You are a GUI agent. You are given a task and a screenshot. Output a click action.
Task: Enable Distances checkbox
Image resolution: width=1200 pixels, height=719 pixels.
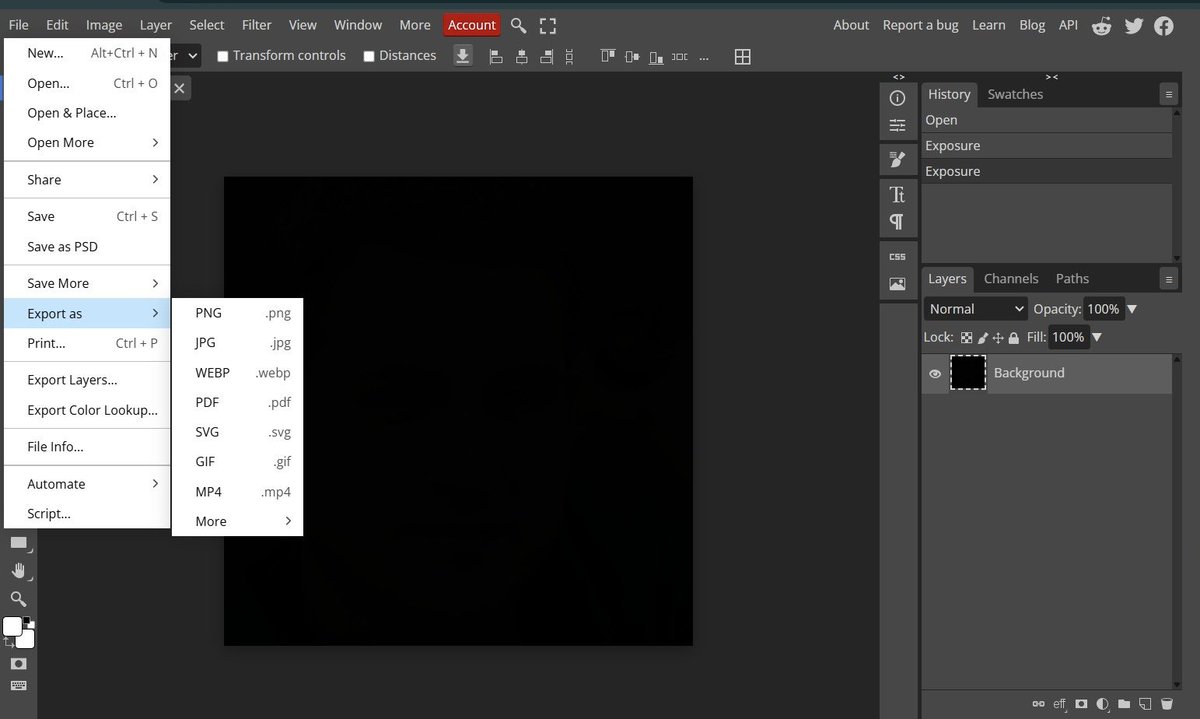(x=369, y=57)
